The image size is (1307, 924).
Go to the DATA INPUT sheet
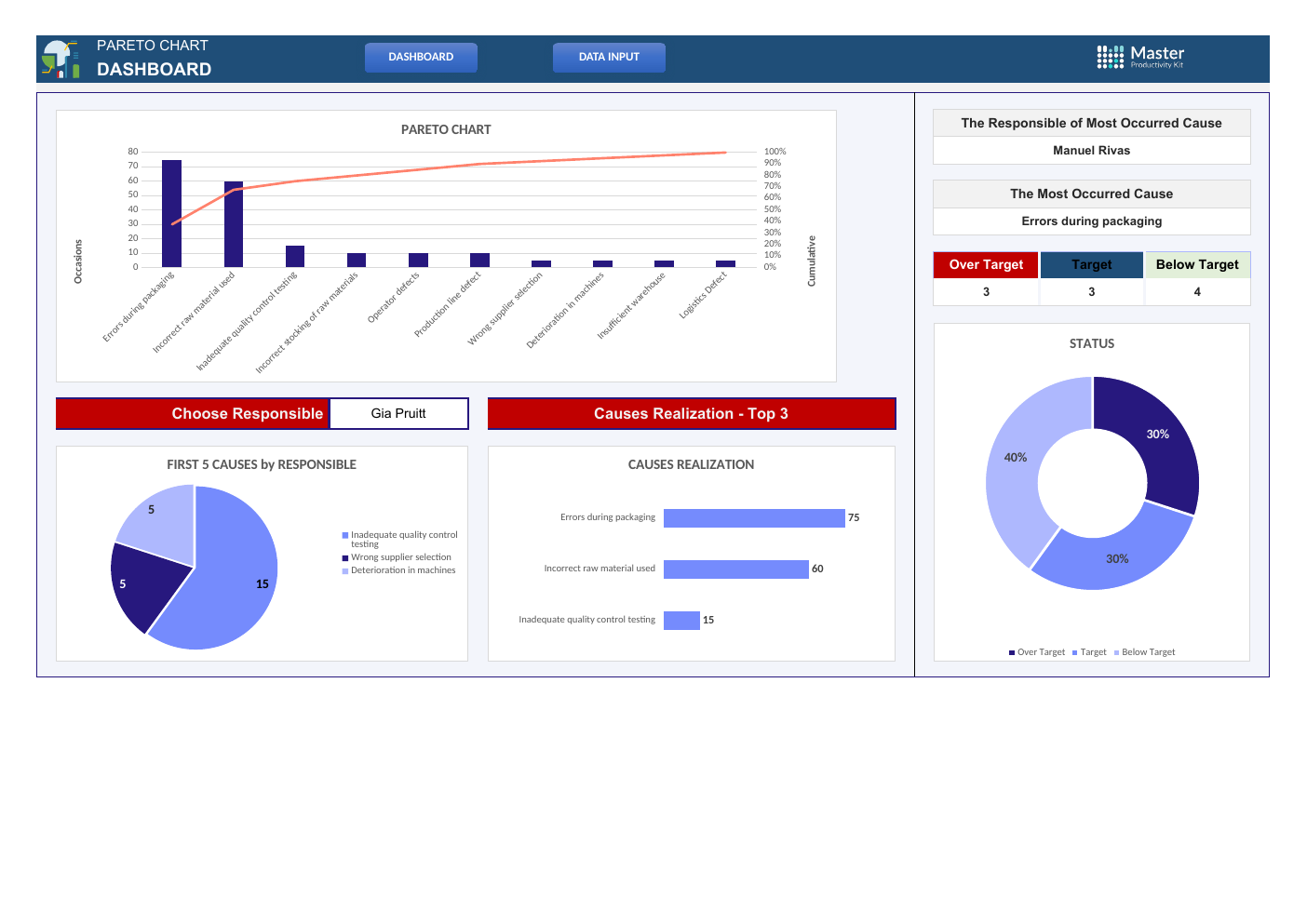tap(609, 57)
